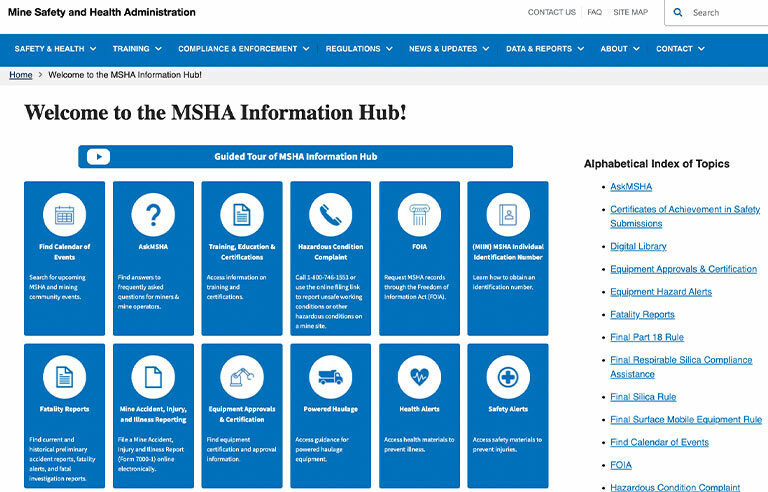The height and width of the screenshot is (492, 768).
Task: Click the Powered Haulage truck icon
Action: pyautogui.click(x=331, y=377)
